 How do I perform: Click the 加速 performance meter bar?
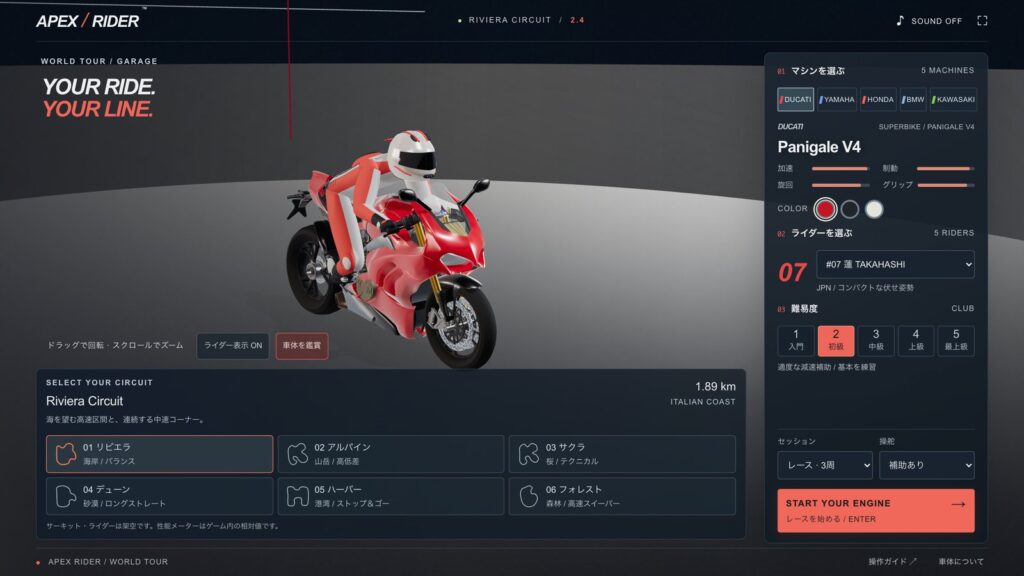tap(840, 168)
